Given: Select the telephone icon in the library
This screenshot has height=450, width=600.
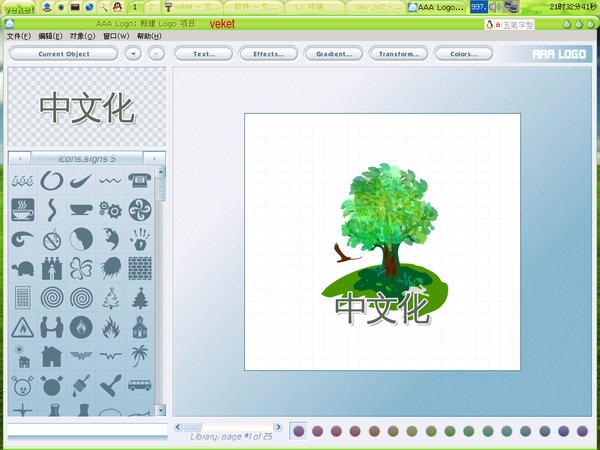Looking at the screenshot, I should 139,180.
